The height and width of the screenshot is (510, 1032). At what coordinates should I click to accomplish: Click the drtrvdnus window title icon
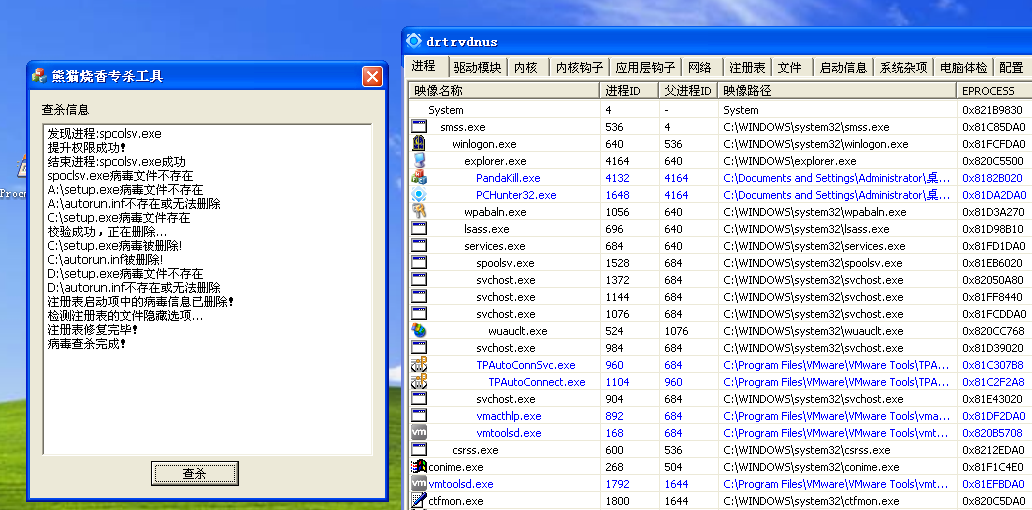414,41
